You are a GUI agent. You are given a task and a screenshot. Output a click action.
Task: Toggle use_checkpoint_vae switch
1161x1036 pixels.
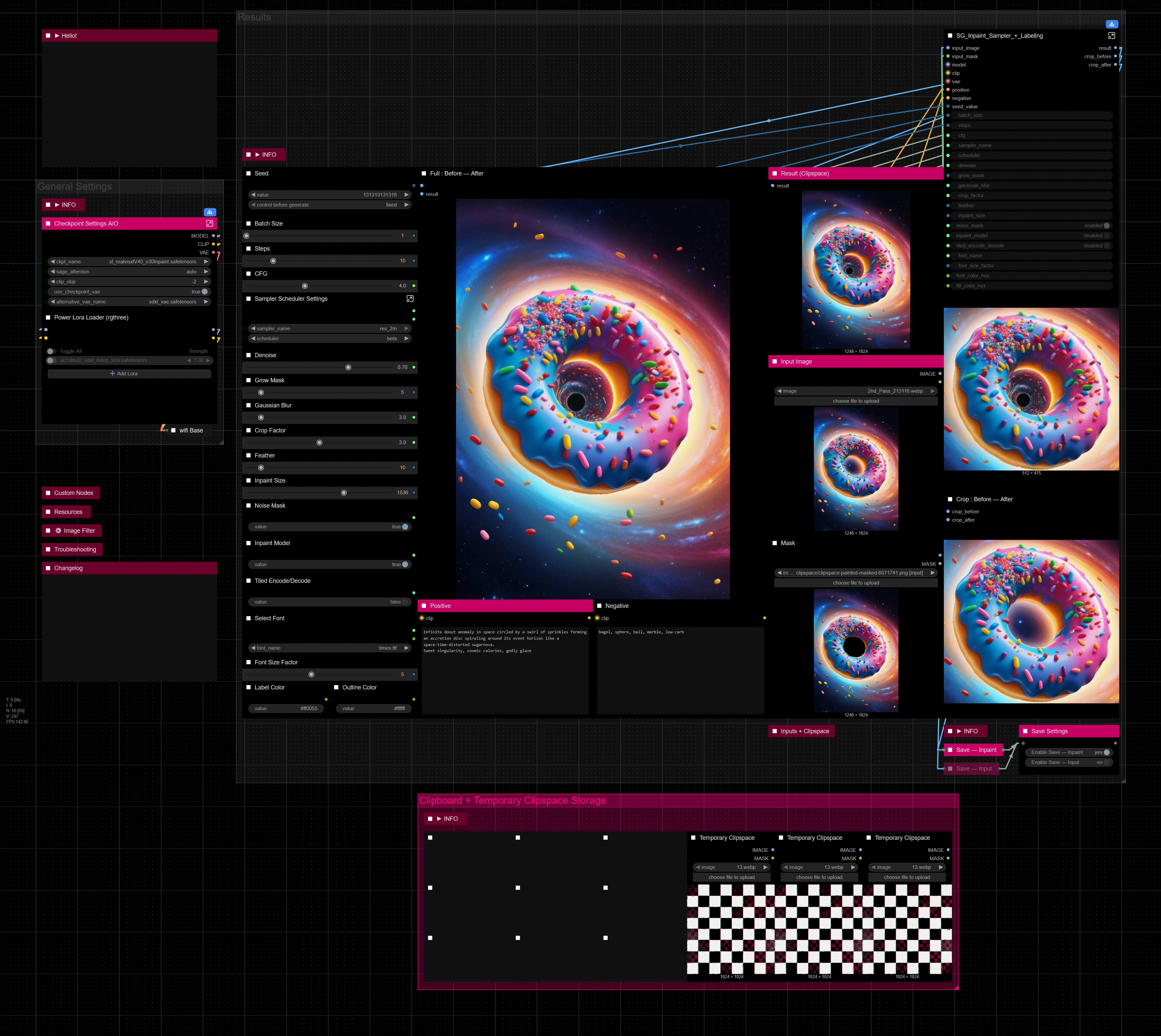point(204,291)
